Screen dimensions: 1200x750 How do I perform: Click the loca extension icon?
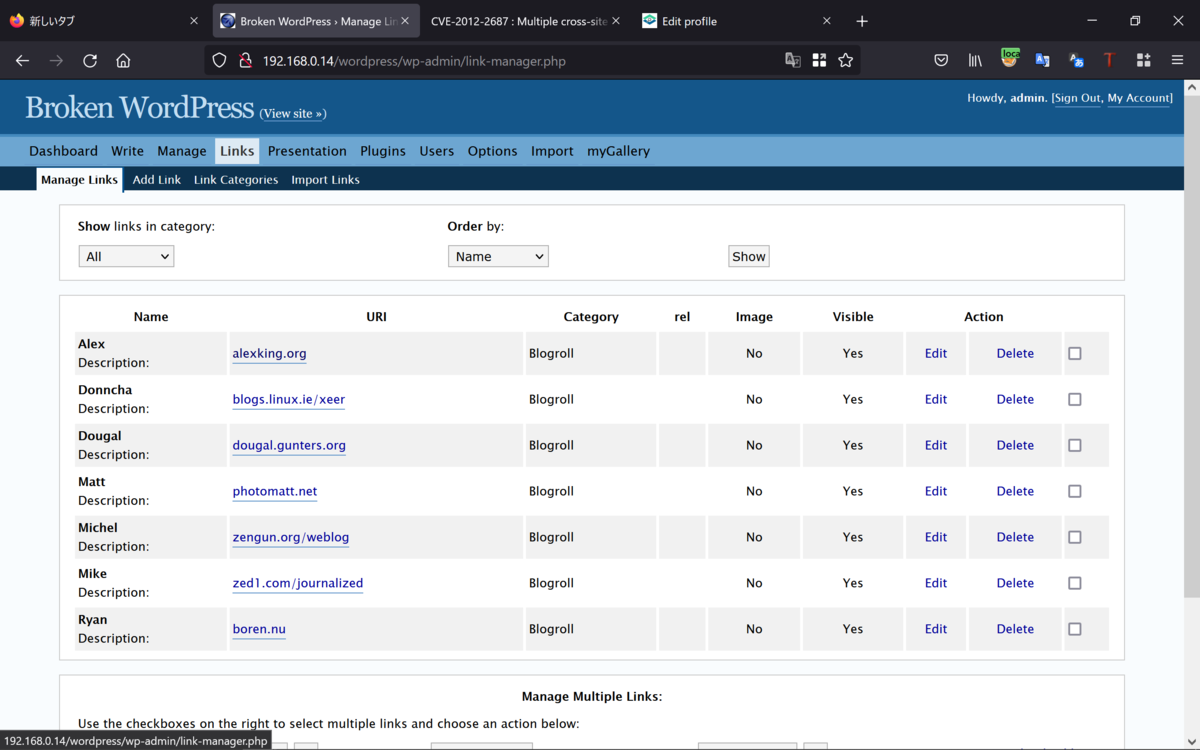1009,59
